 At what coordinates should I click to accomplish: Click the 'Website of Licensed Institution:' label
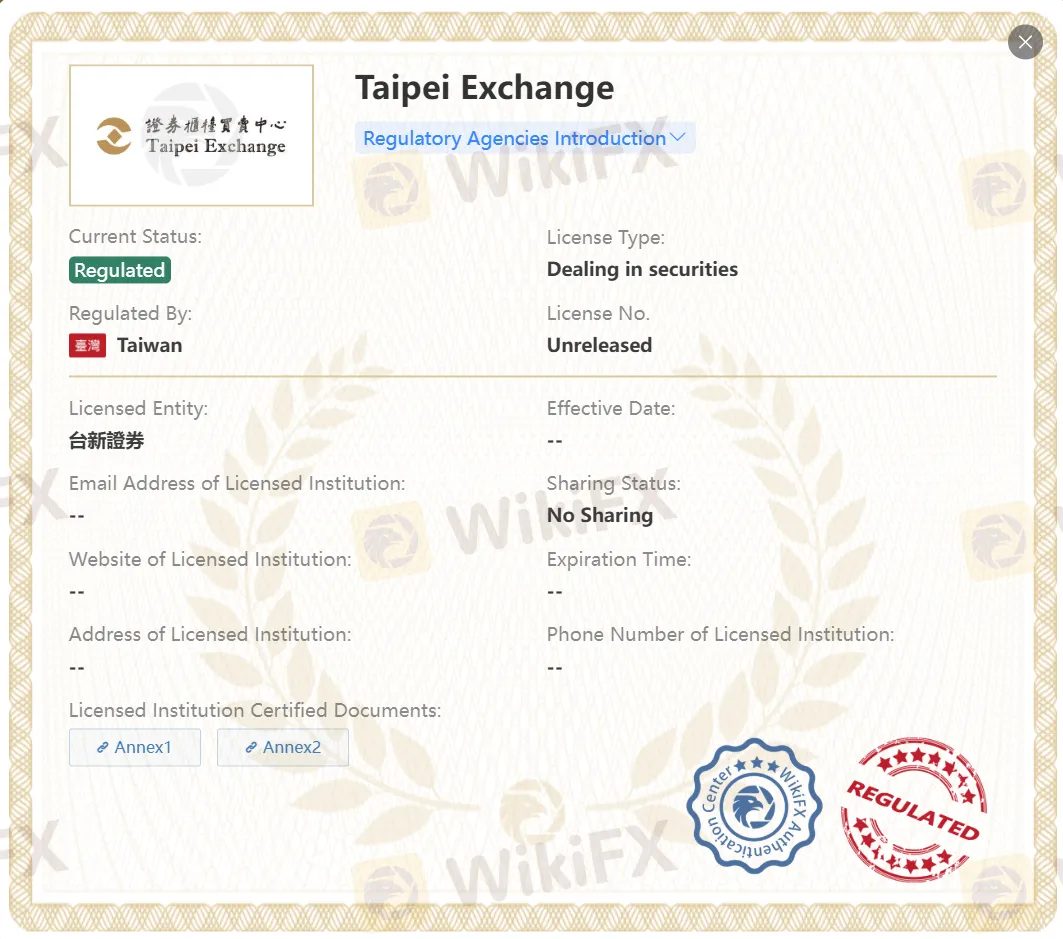pos(210,559)
